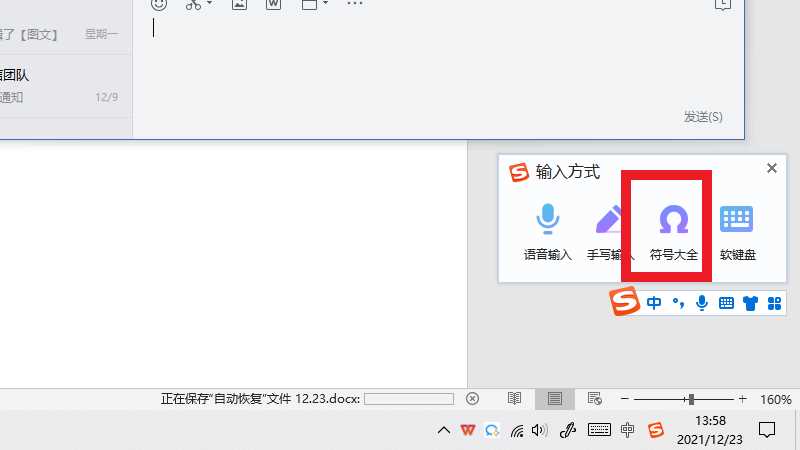The width and height of the screenshot is (800, 450).
Task: Switch to Web Layout view
Action: [x=594, y=398]
